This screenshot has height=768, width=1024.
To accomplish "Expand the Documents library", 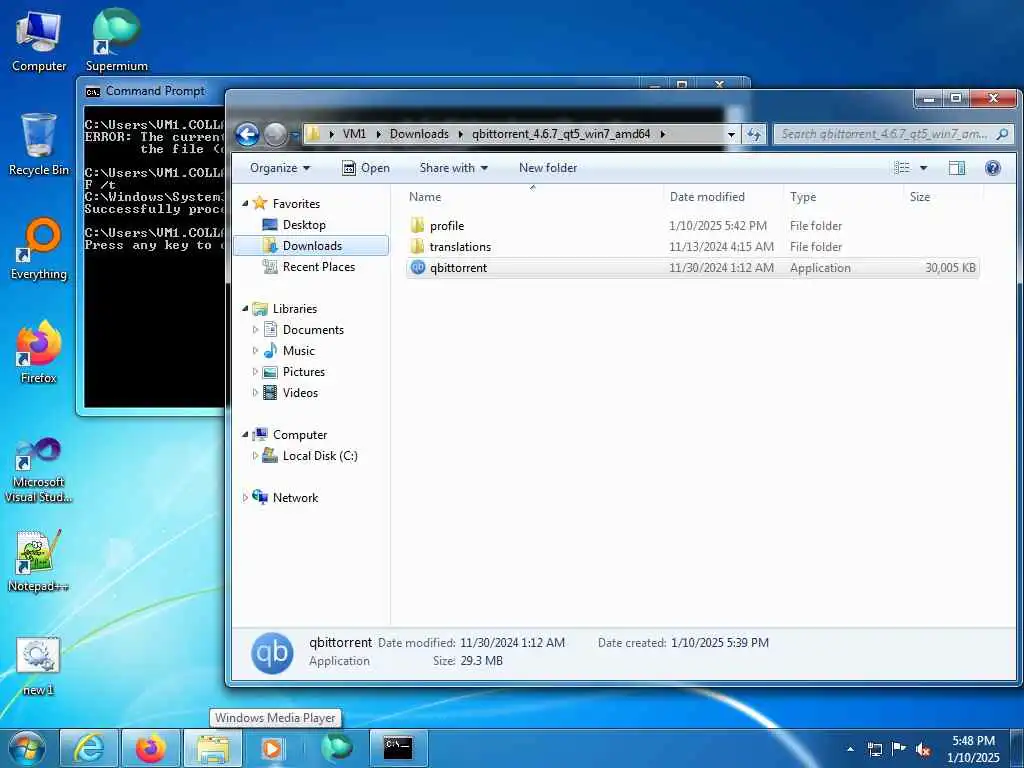I will (x=255, y=330).
